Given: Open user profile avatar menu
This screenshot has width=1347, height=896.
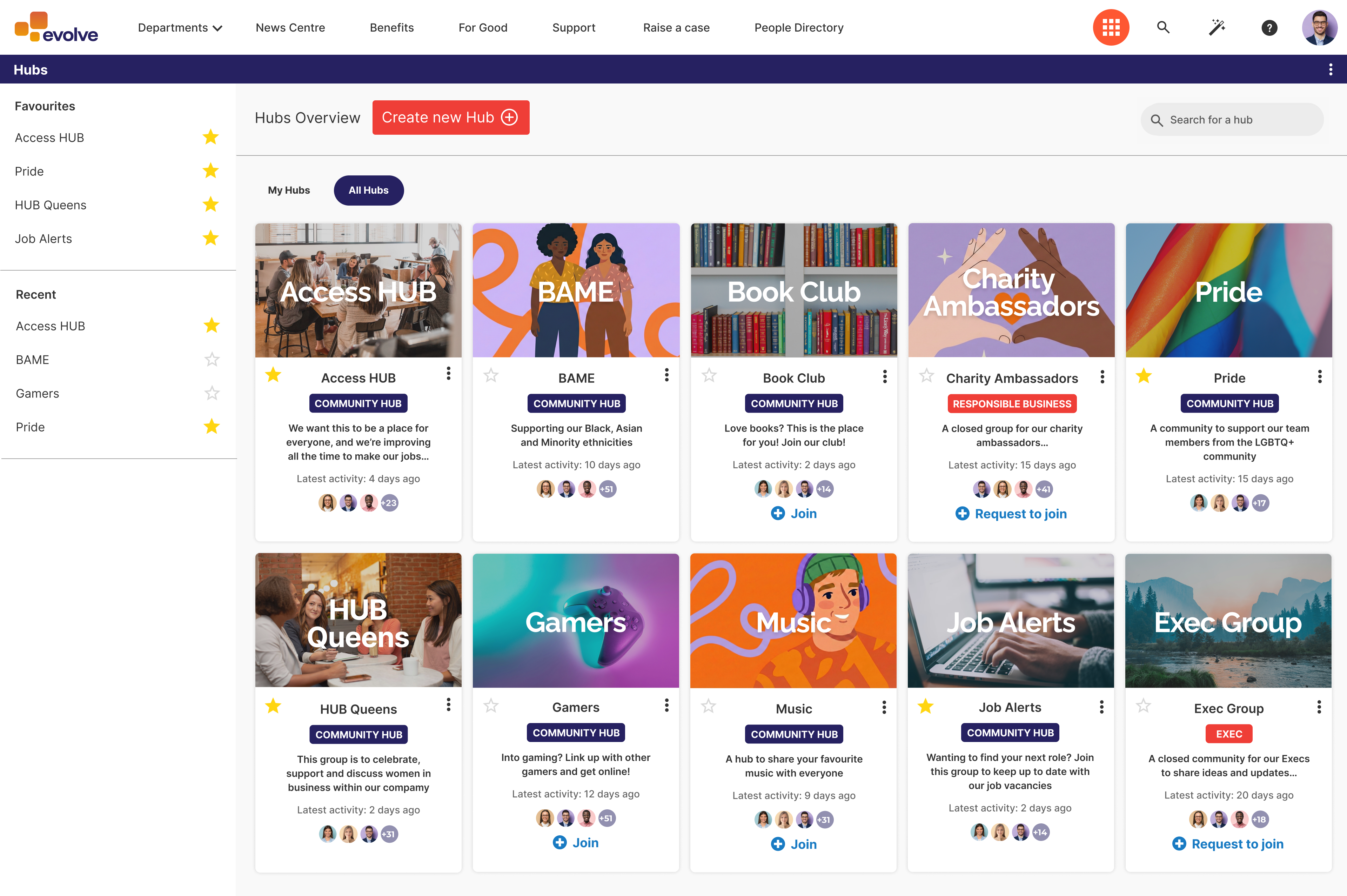Looking at the screenshot, I should [1319, 27].
